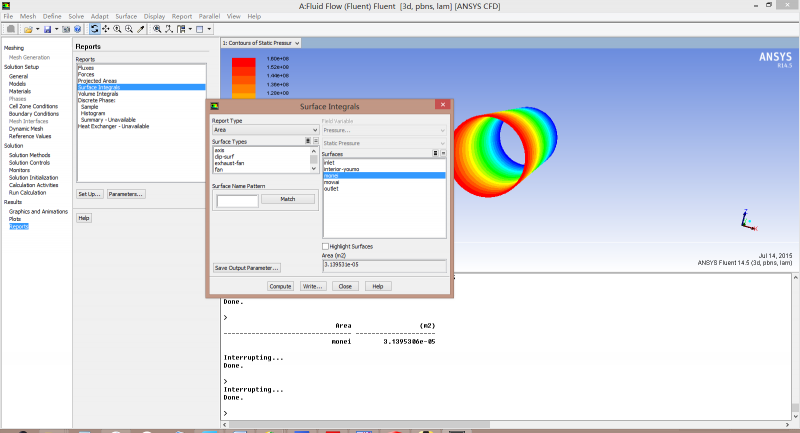Deselect all Surfaces list entries icon
The image size is (800, 433).
click(443, 153)
